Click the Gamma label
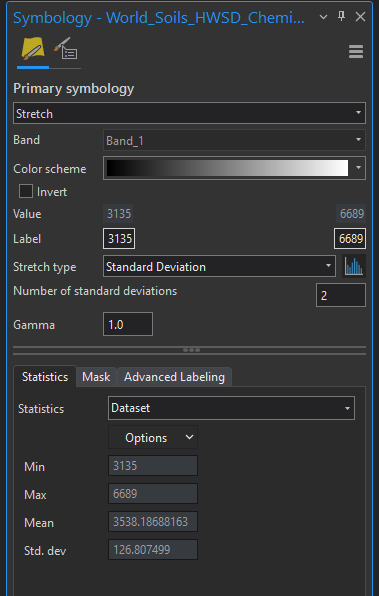The image size is (379, 596). coord(34,325)
